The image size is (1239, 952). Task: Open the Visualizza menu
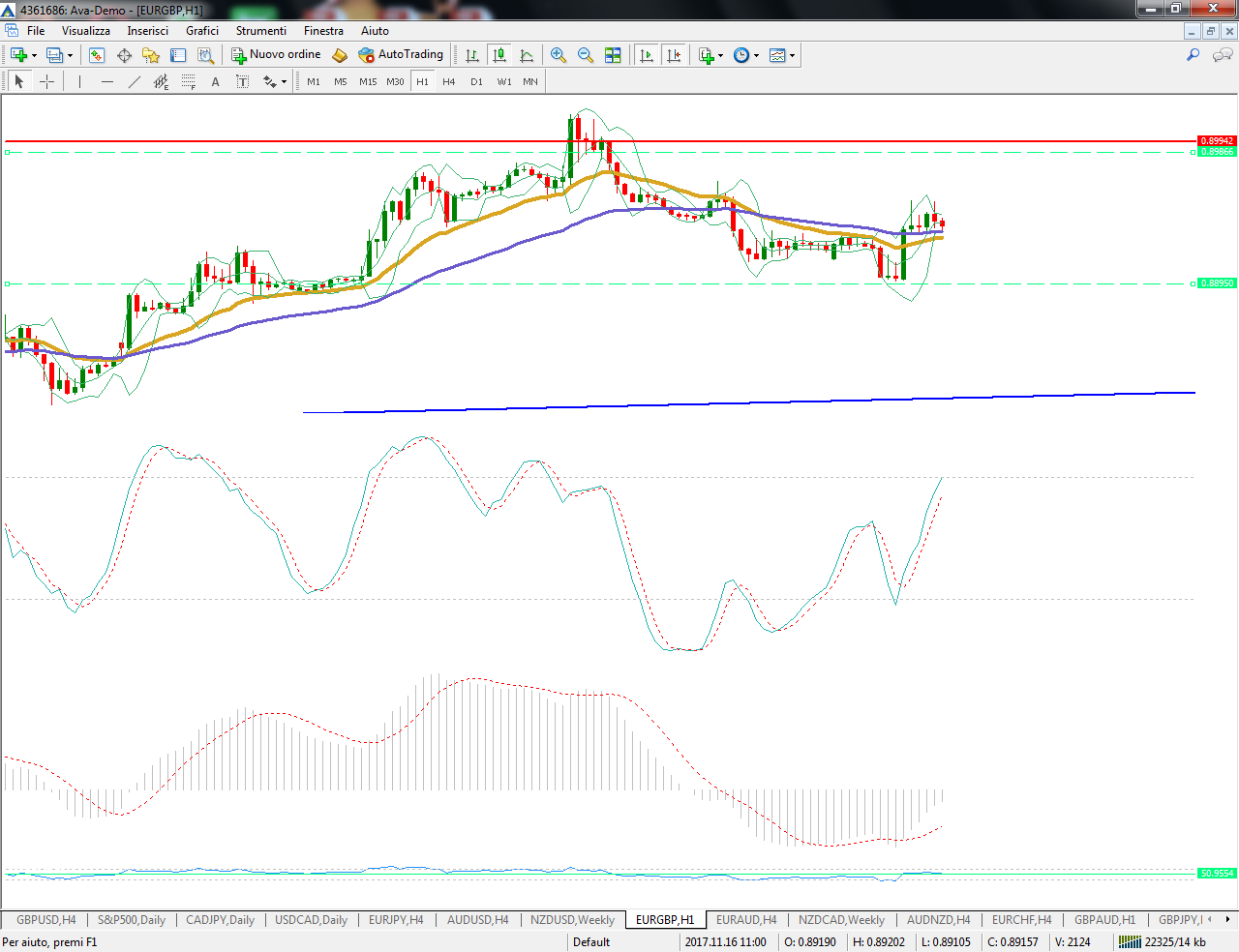86,31
